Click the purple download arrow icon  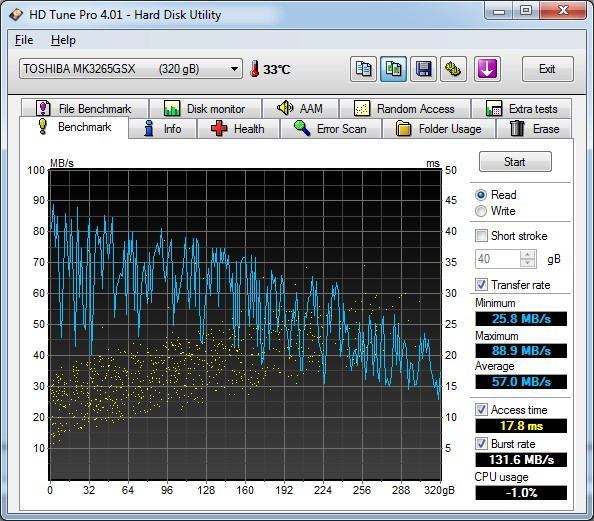(x=487, y=69)
